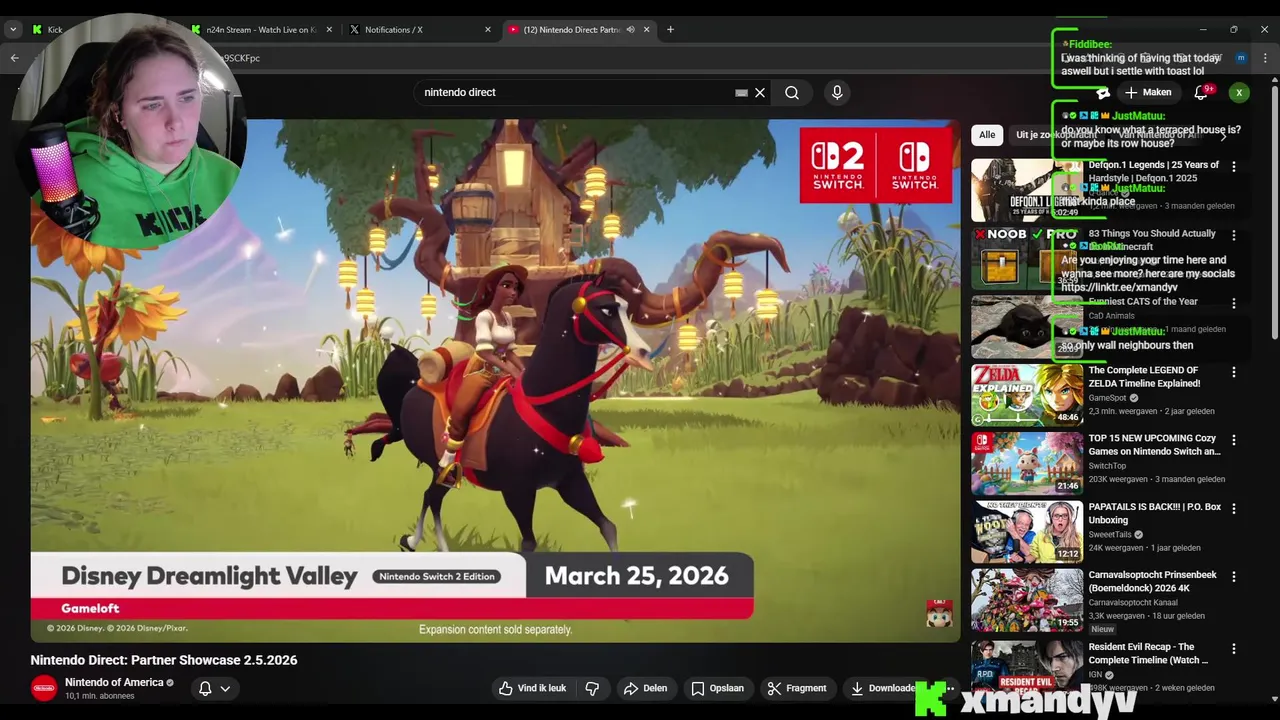Screen dimensions: 1280x720
Task: Share the video via Delen
Action: [645, 688]
